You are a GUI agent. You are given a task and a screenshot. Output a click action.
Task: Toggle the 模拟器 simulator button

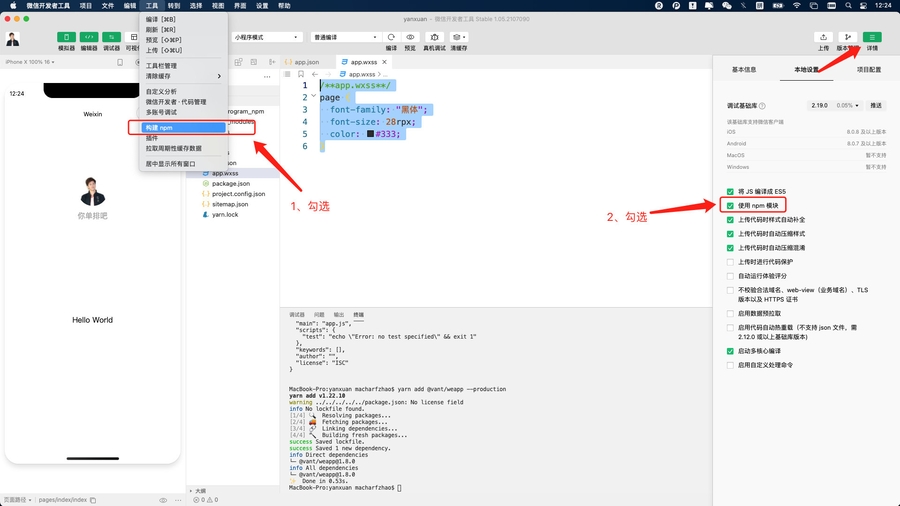point(66,37)
